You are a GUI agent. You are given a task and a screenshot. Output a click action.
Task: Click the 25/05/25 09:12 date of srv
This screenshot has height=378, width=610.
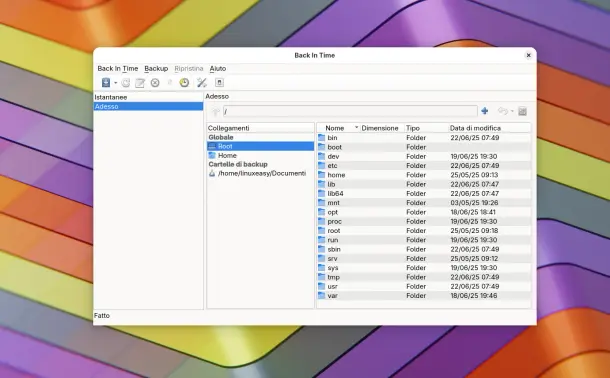click(x=474, y=259)
